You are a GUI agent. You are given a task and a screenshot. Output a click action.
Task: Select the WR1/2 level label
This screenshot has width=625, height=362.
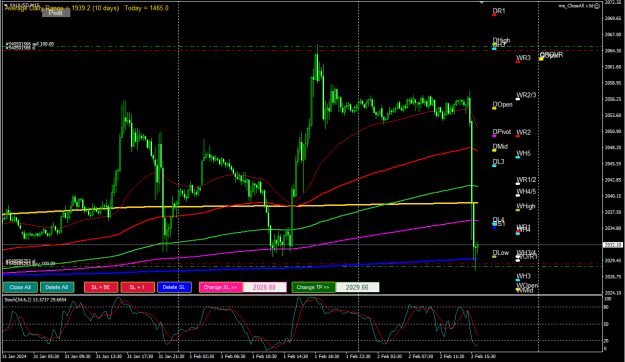(526, 180)
